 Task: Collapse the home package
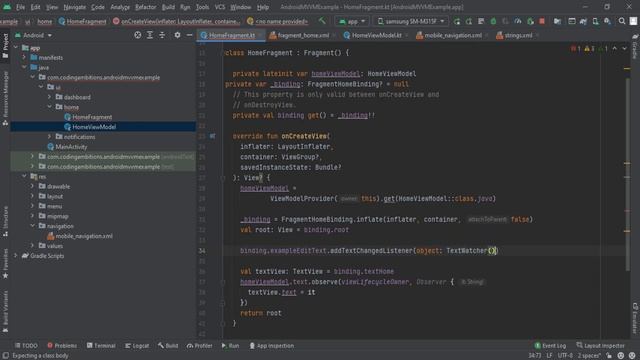coord(49,107)
